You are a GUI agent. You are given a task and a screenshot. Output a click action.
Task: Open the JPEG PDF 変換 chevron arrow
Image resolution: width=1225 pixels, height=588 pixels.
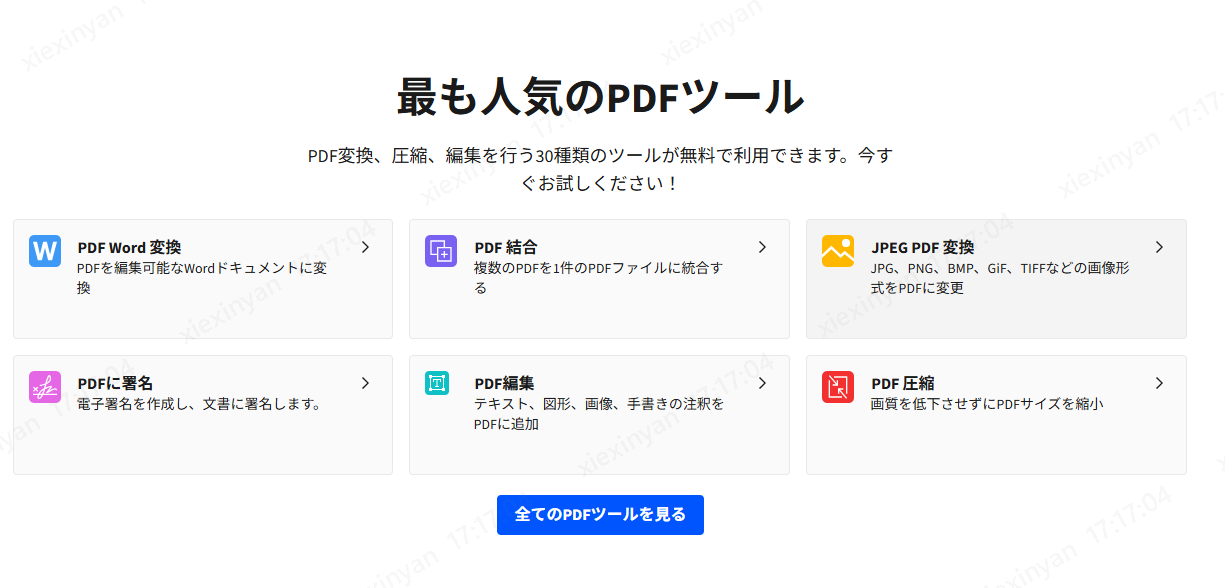[x=1159, y=247]
